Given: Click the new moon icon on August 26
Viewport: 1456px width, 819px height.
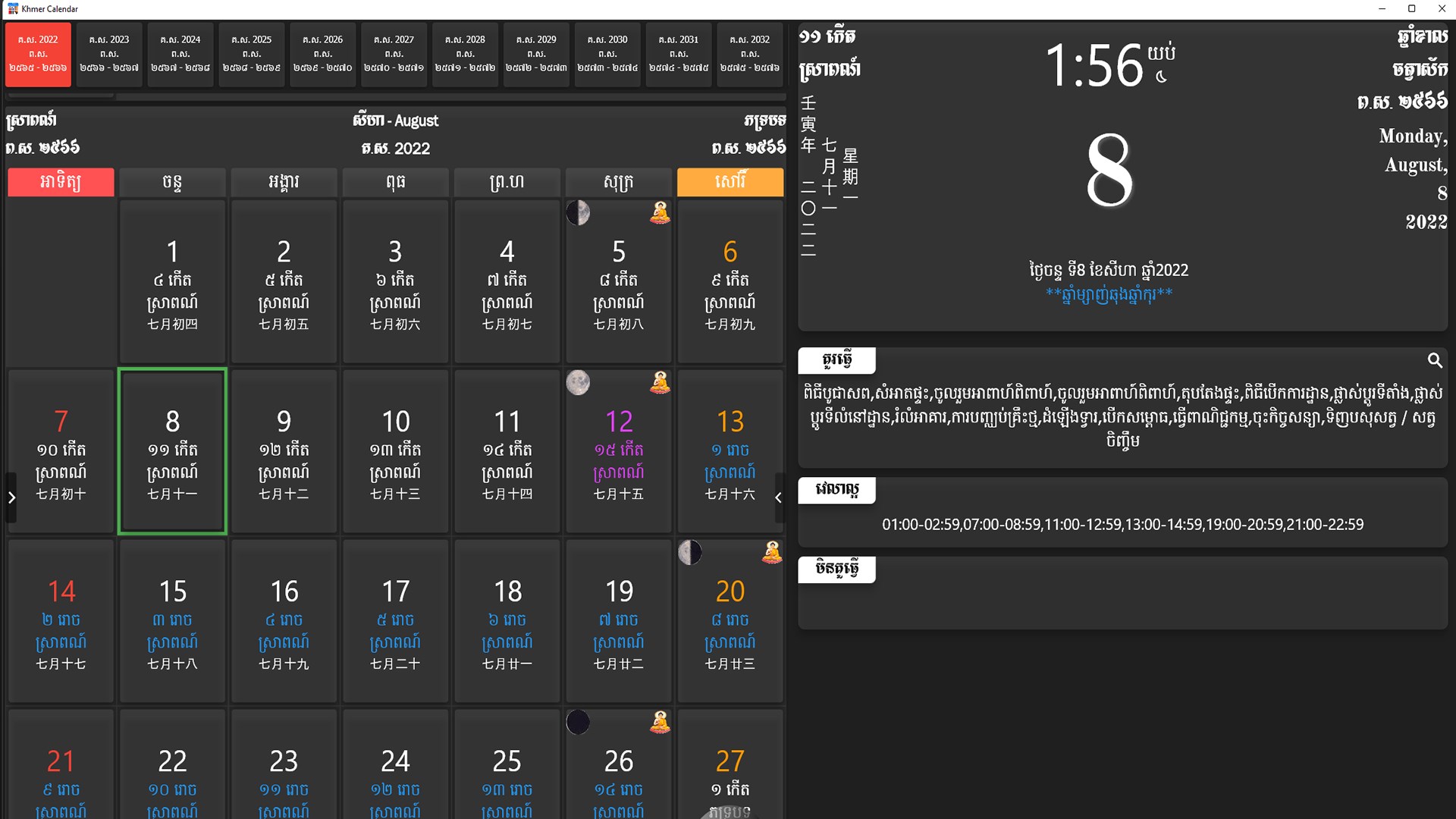Looking at the screenshot, I should [578, 723].
